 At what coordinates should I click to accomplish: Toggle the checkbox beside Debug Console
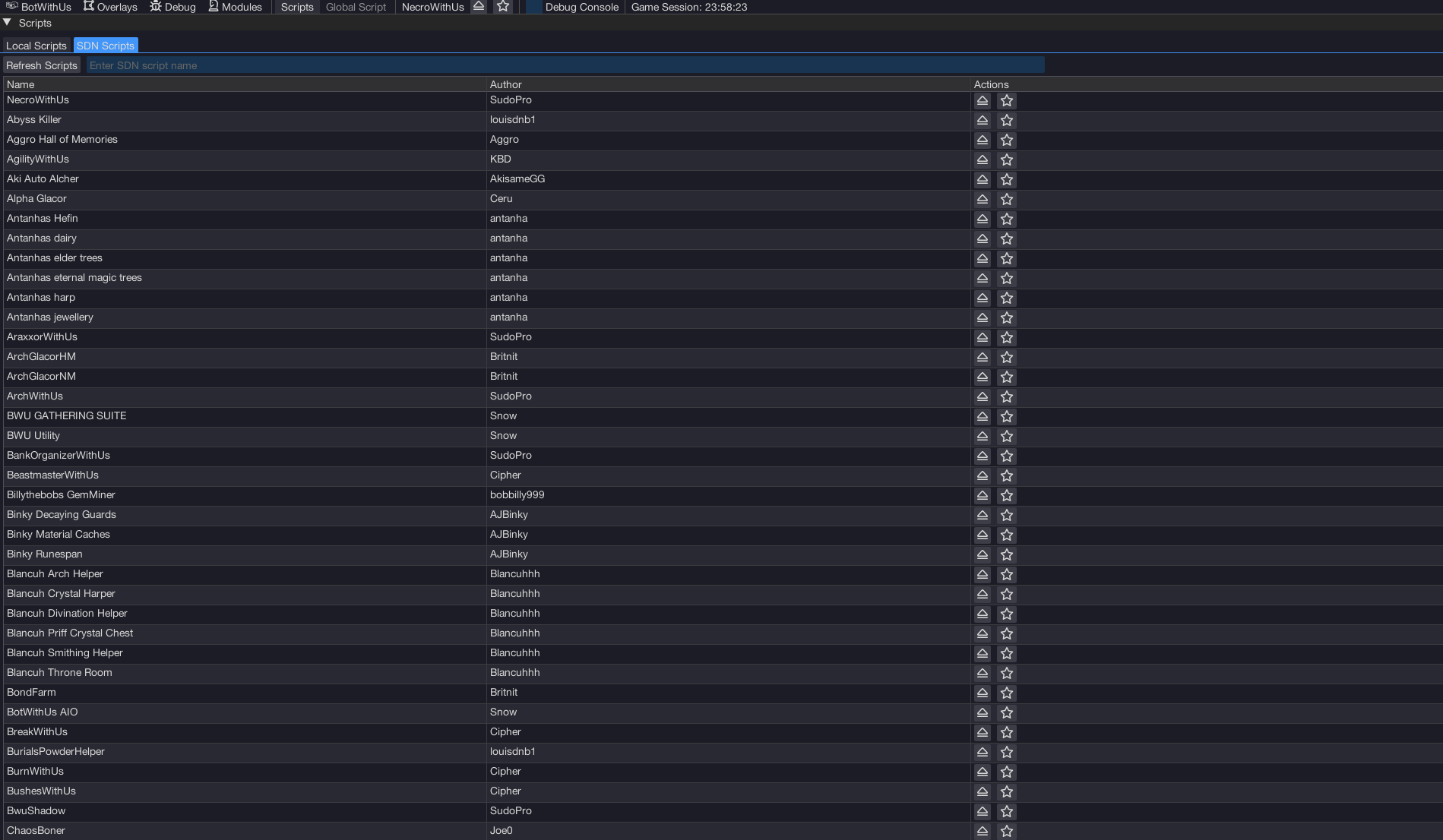coord(533,7)
